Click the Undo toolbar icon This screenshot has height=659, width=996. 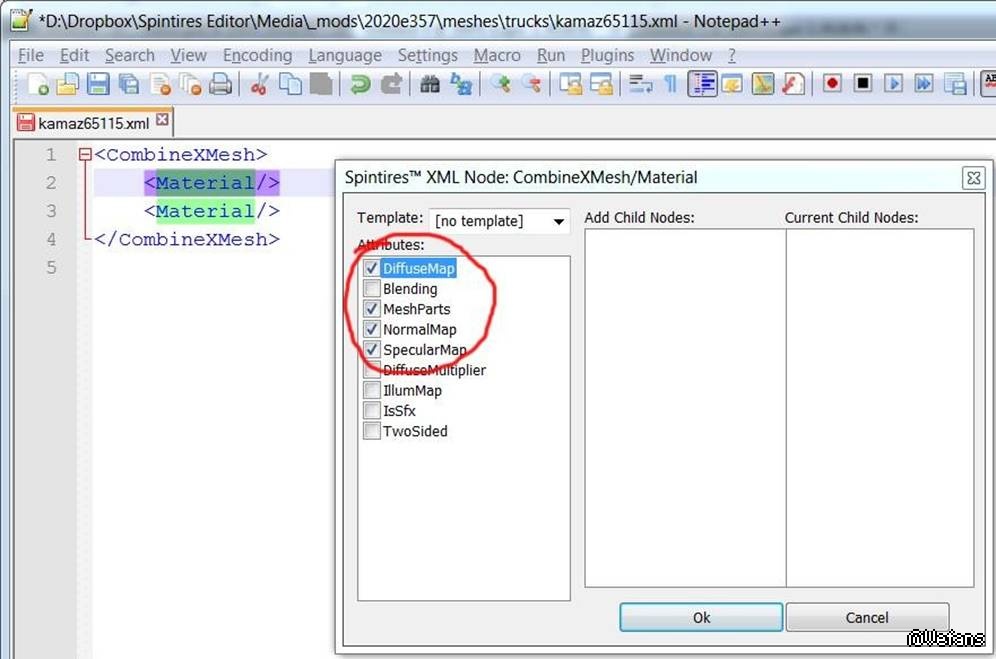tap(359, 85)
